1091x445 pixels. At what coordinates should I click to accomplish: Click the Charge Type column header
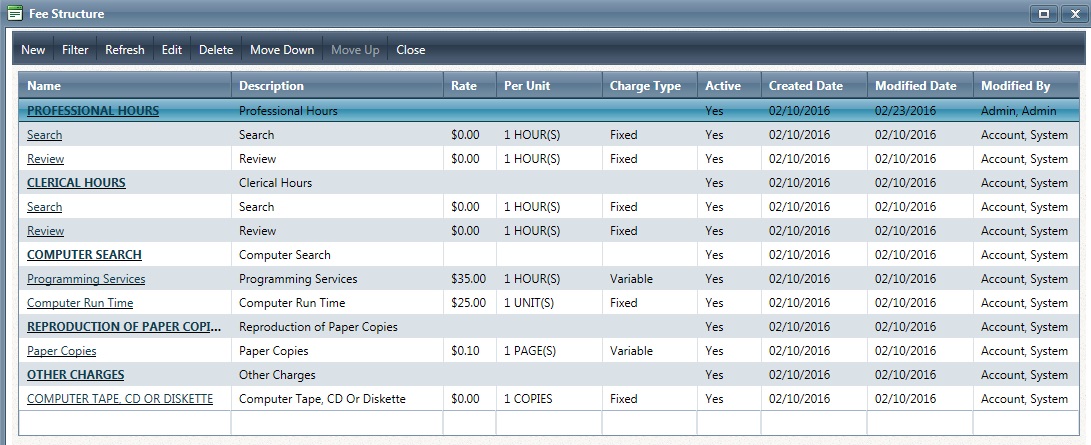pos(645,86)
